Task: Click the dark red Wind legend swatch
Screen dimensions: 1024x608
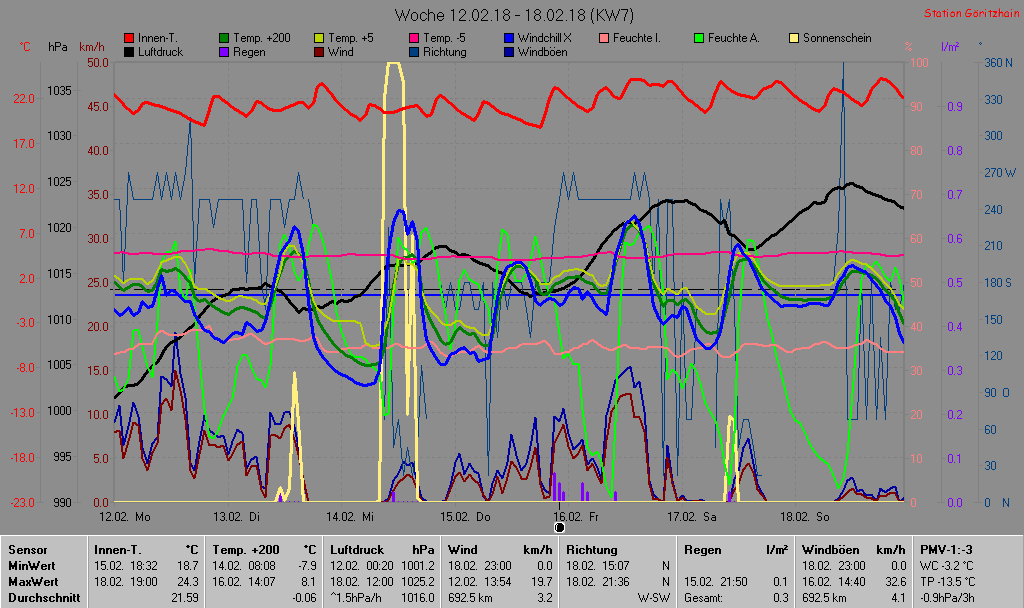Action: coord(319,52)
